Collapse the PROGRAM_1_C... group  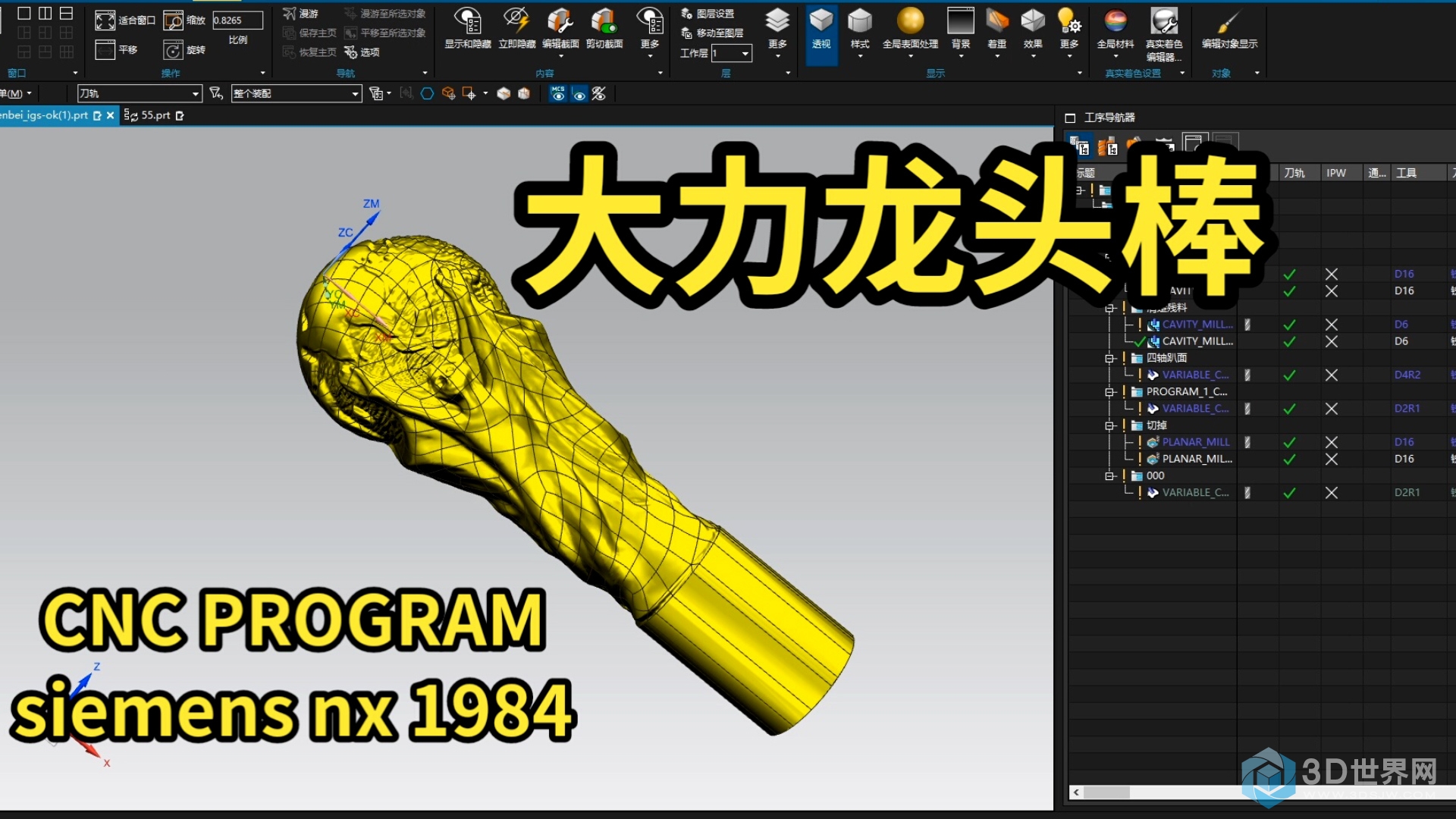coord(1109,392)
